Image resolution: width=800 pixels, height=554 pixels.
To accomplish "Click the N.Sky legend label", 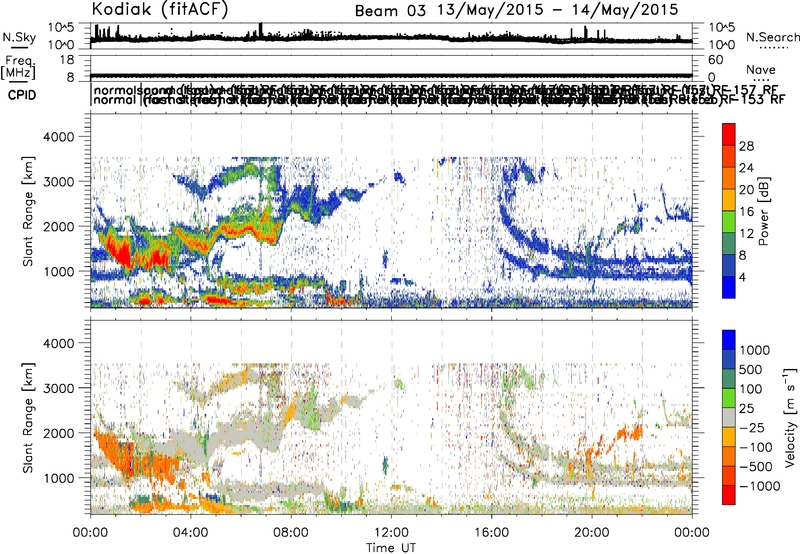I will [x=19, y=37].
